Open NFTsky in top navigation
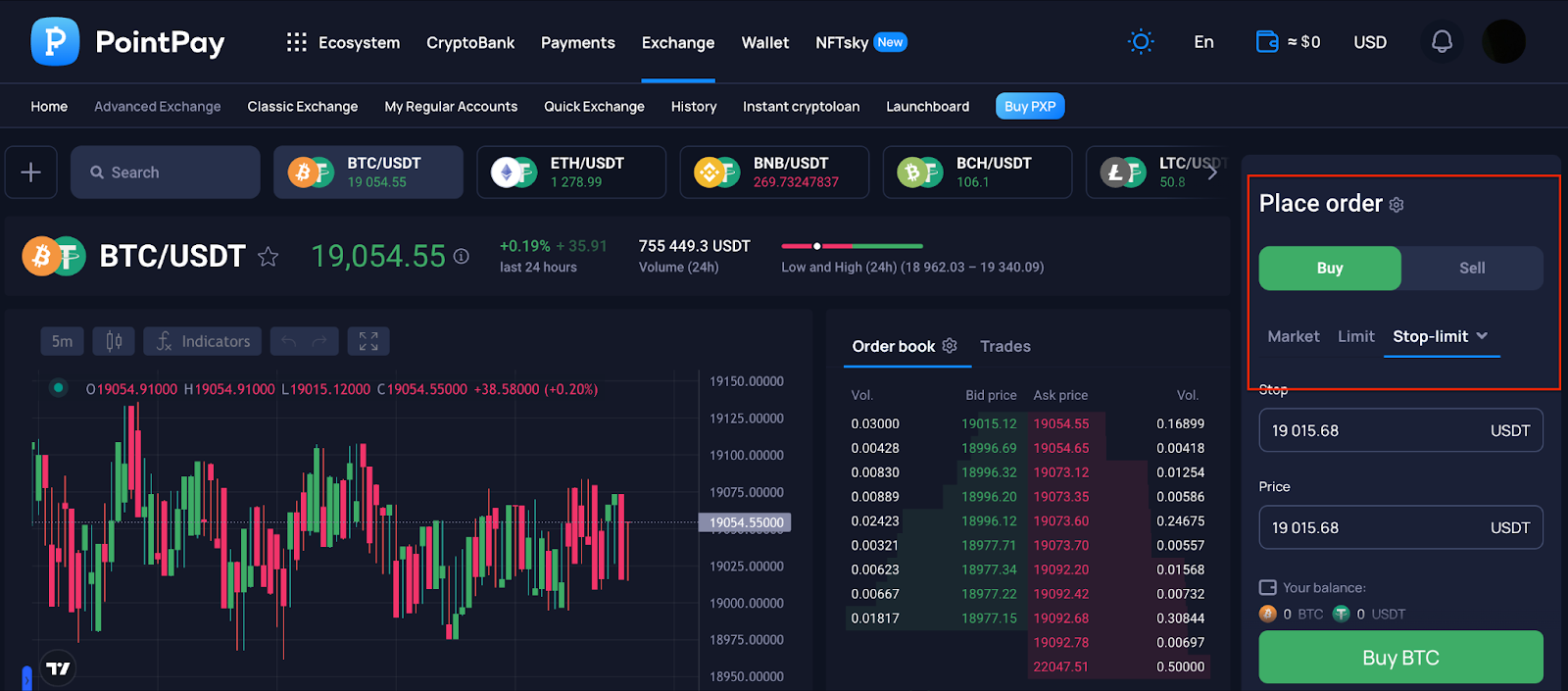 coord(842,42)
